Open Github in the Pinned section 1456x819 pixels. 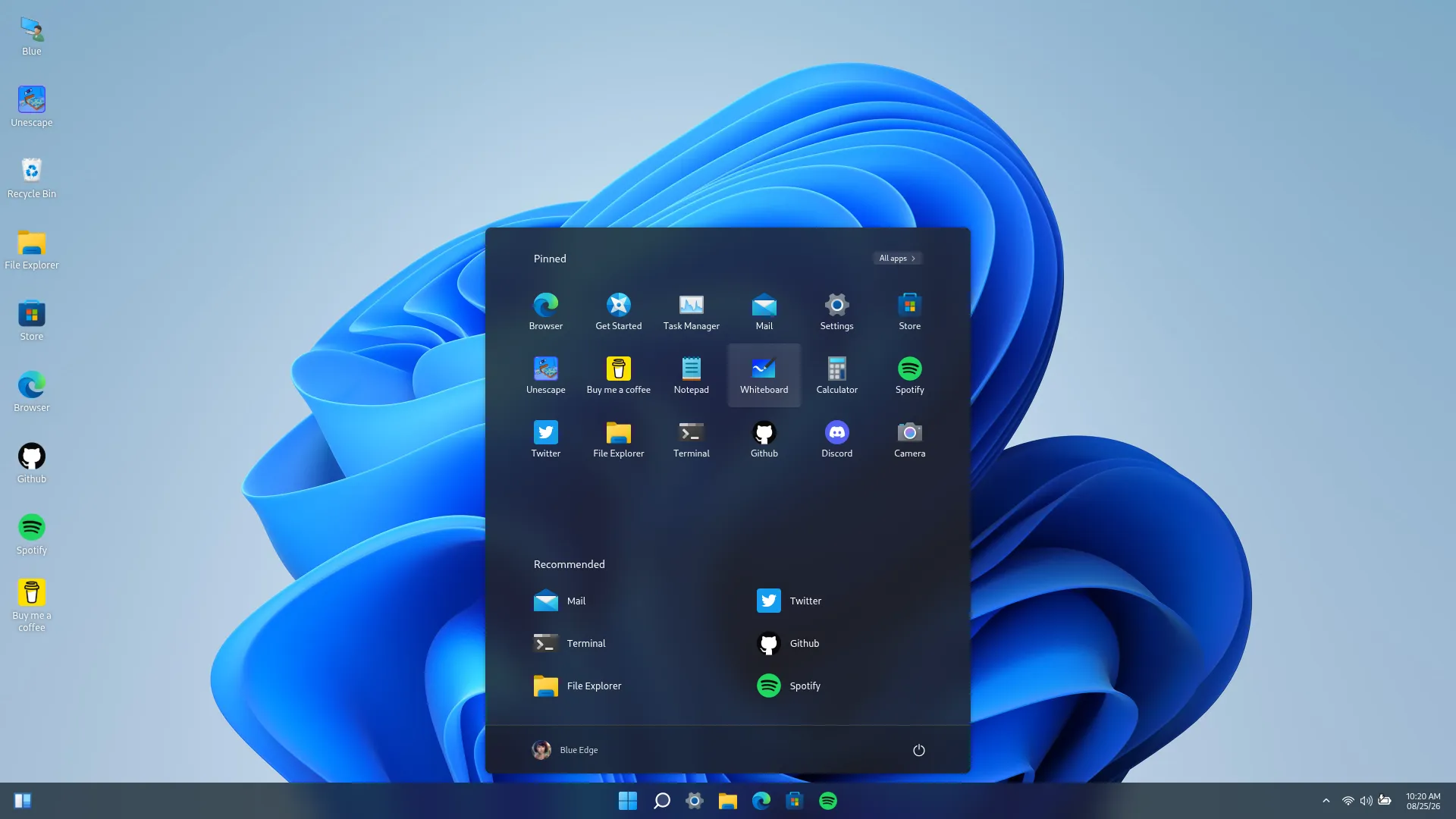pyautogui.click(x=764, y=439)
